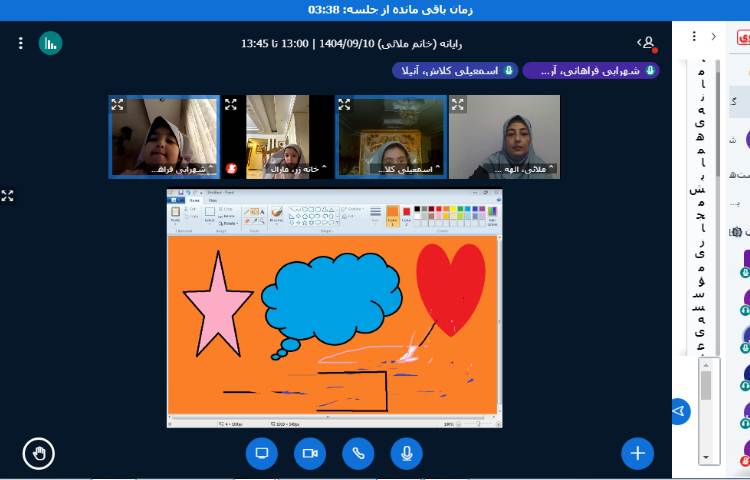Fullscreen the rightmost teacher webcam video
Screen dimensions: 750x480
[x=458, y=104]
